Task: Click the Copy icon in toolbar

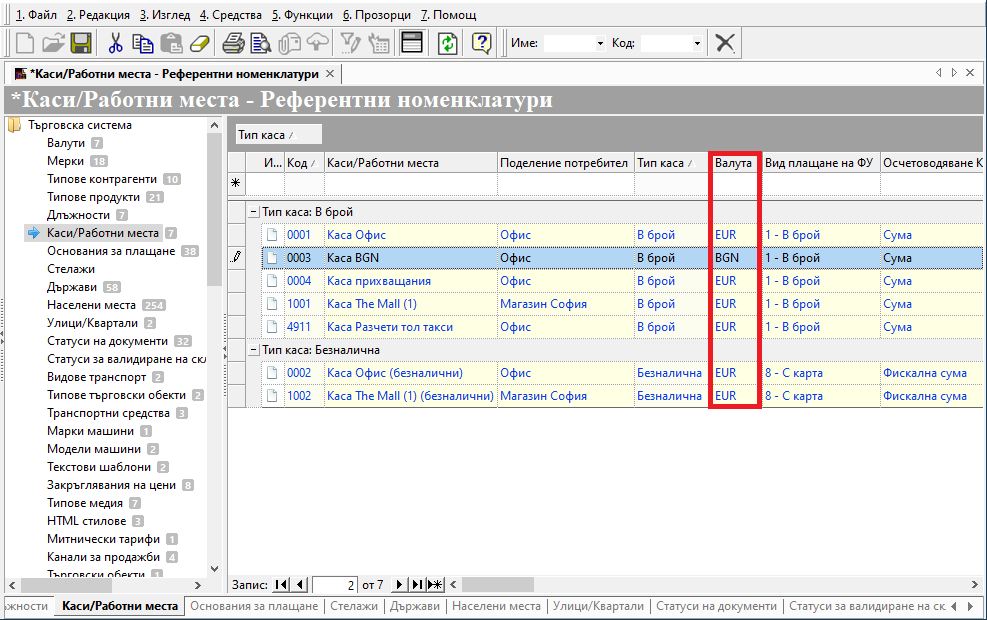Action: (143, 43)
